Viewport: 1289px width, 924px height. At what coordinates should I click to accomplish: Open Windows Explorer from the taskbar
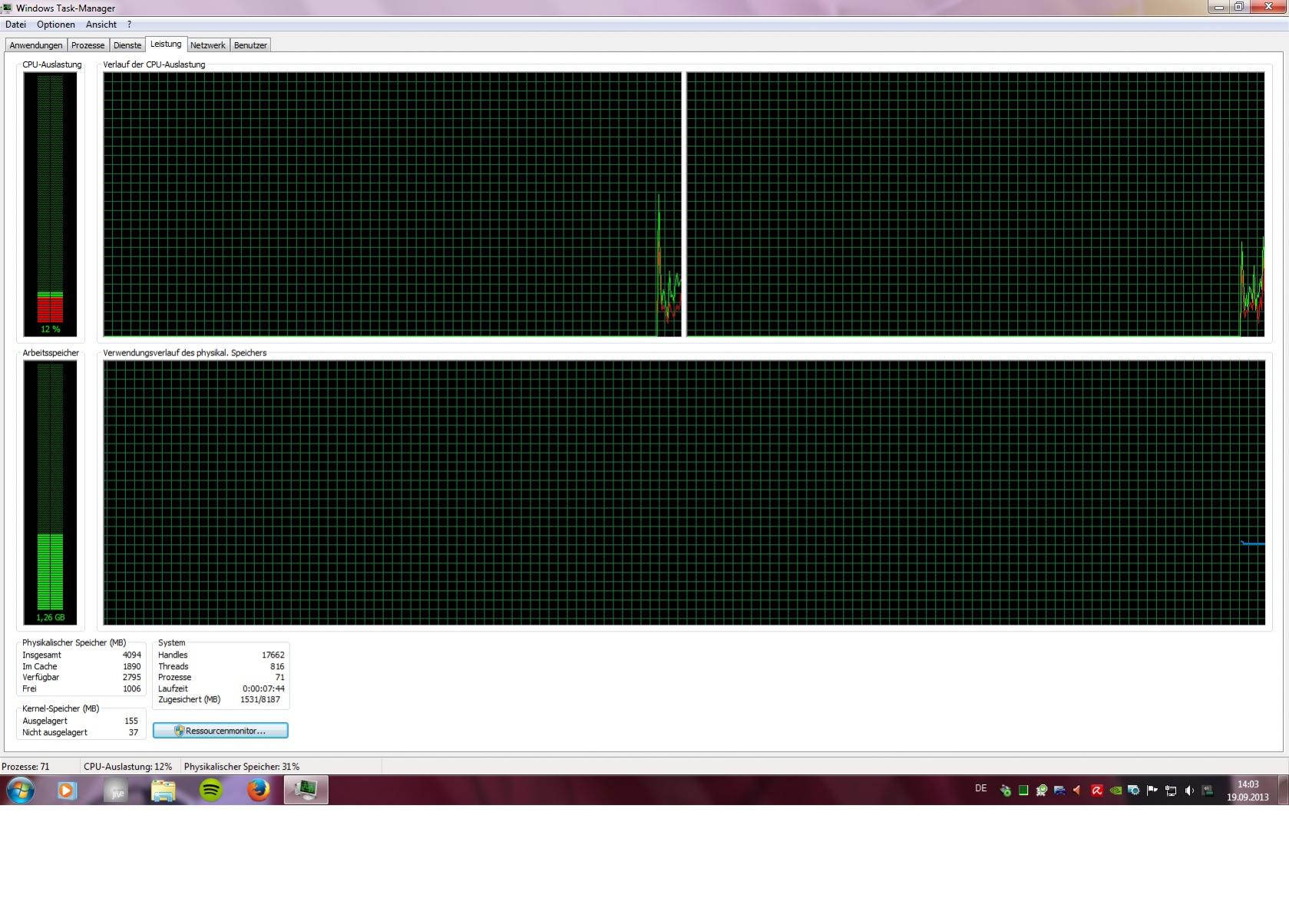click(x=164, y=790)
